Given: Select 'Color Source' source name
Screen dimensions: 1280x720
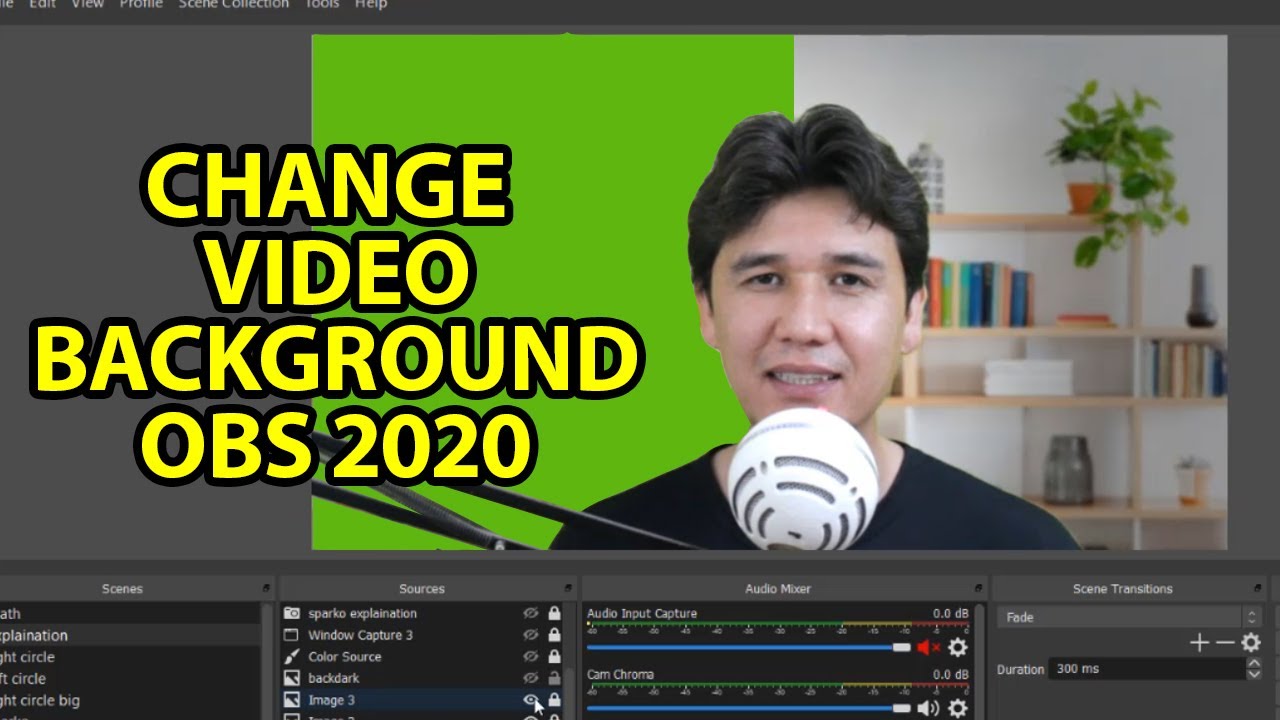Looking at the screenshot, I should click(x=344, y=657).
